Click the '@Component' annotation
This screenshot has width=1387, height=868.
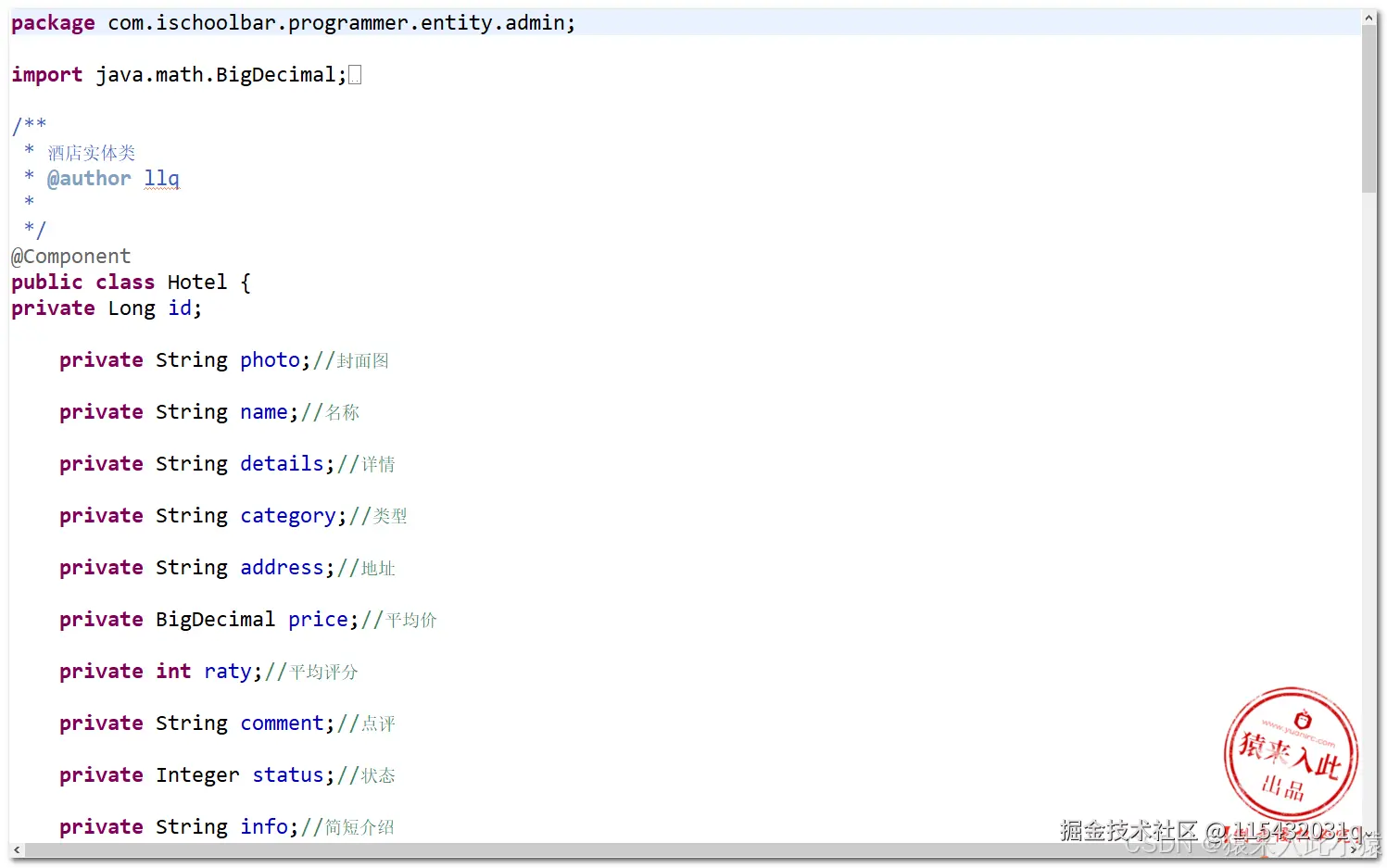coord(70,257)
